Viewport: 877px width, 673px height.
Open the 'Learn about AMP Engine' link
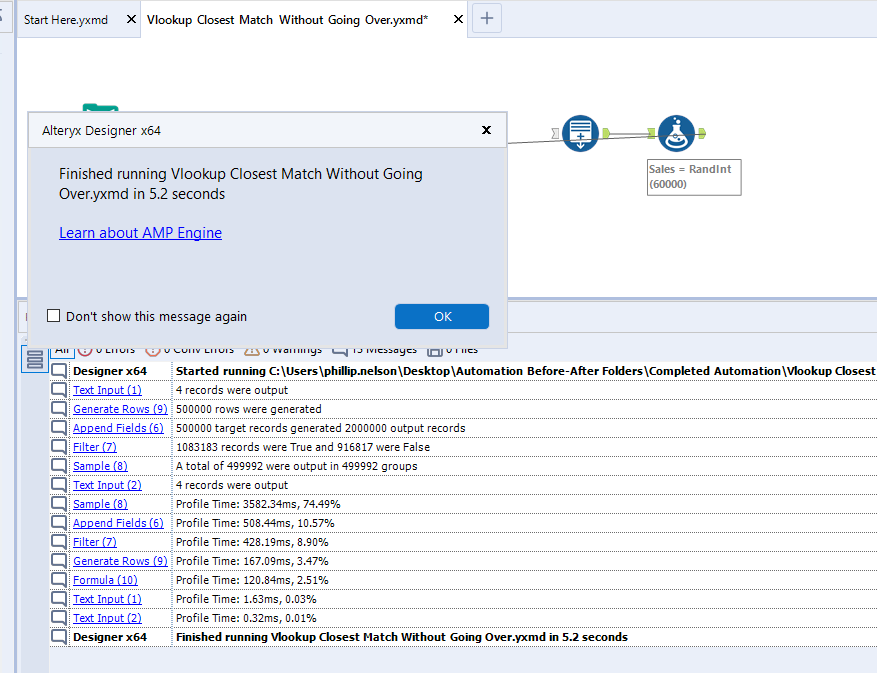click(140, 233)
